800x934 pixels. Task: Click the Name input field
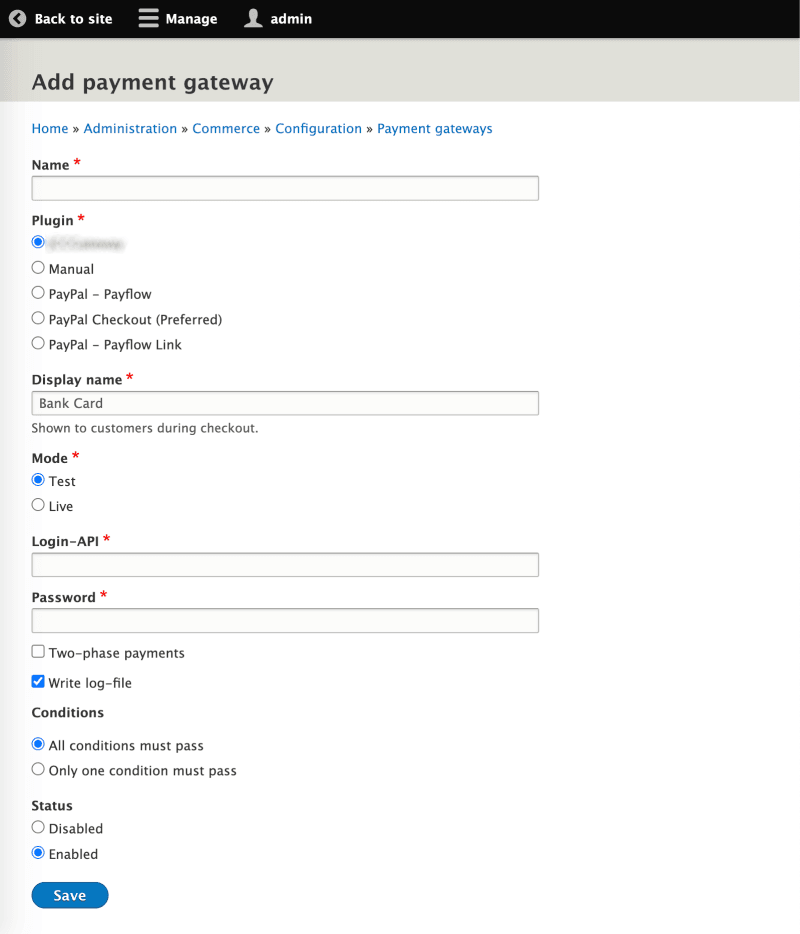[285, 188]
